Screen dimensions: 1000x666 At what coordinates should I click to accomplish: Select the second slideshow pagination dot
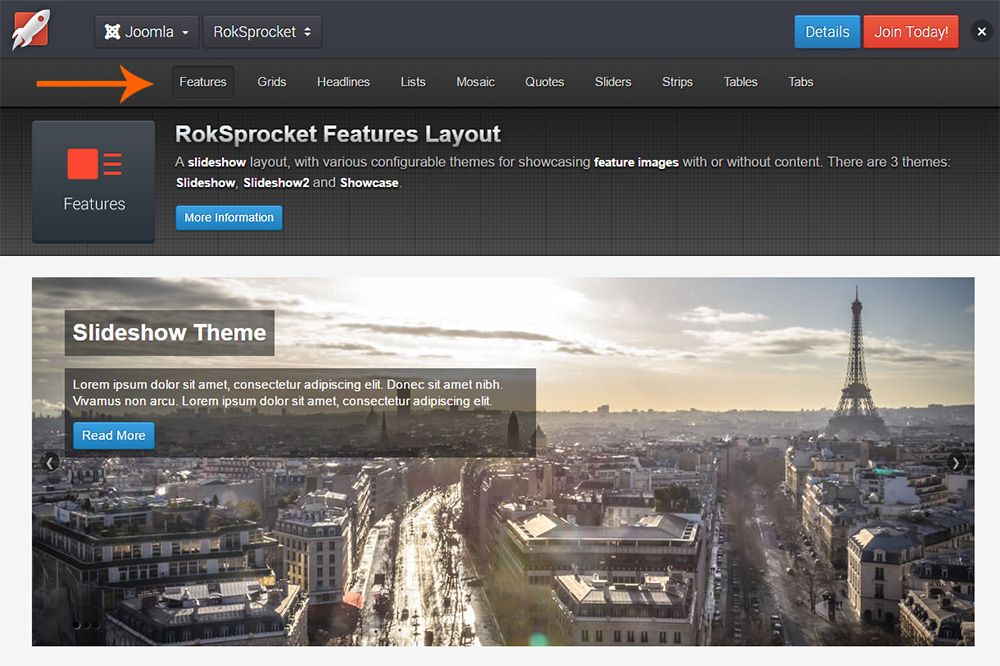click(87, 625)
